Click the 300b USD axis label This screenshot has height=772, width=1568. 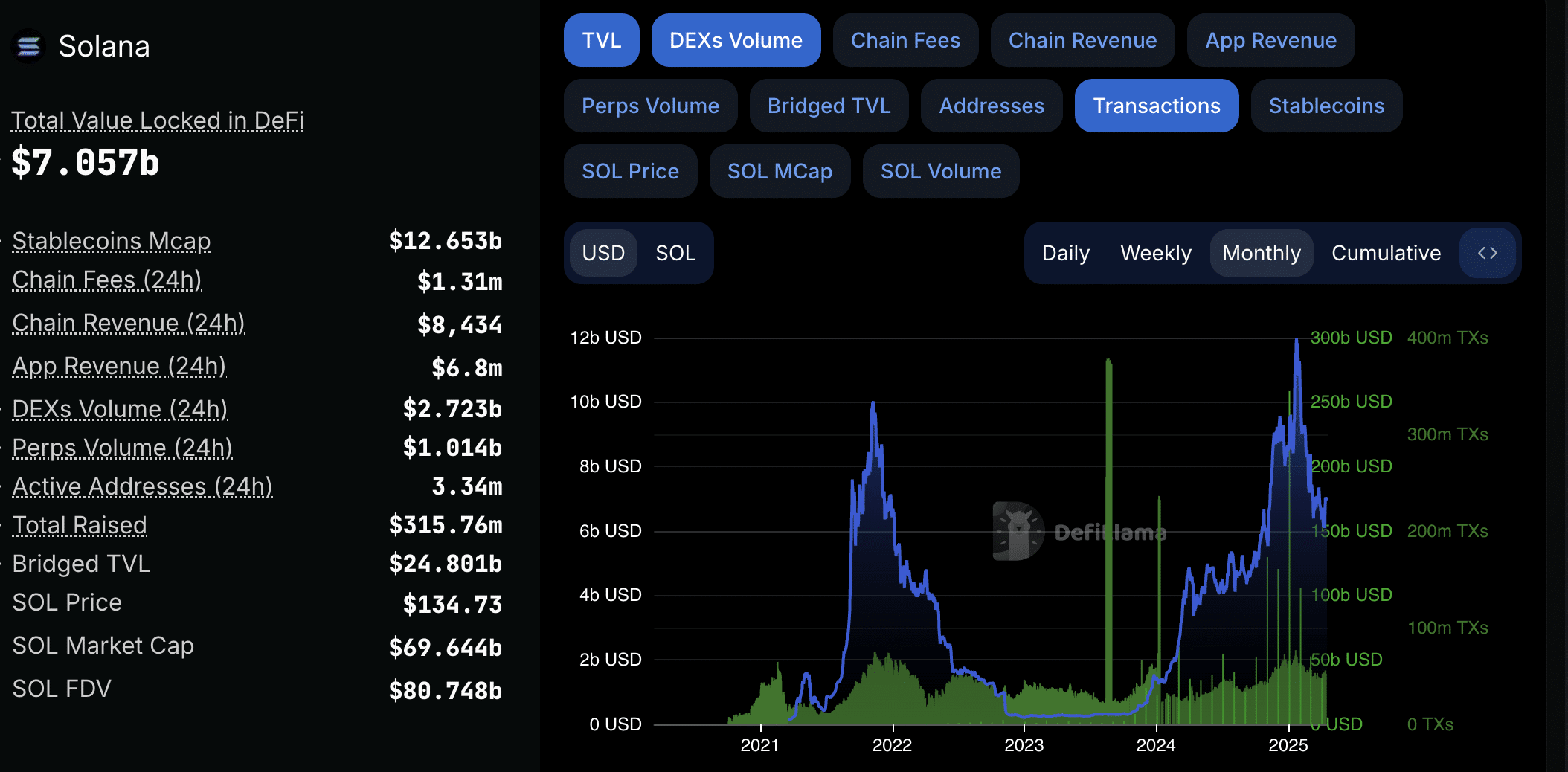click(x=1351, y=338)
